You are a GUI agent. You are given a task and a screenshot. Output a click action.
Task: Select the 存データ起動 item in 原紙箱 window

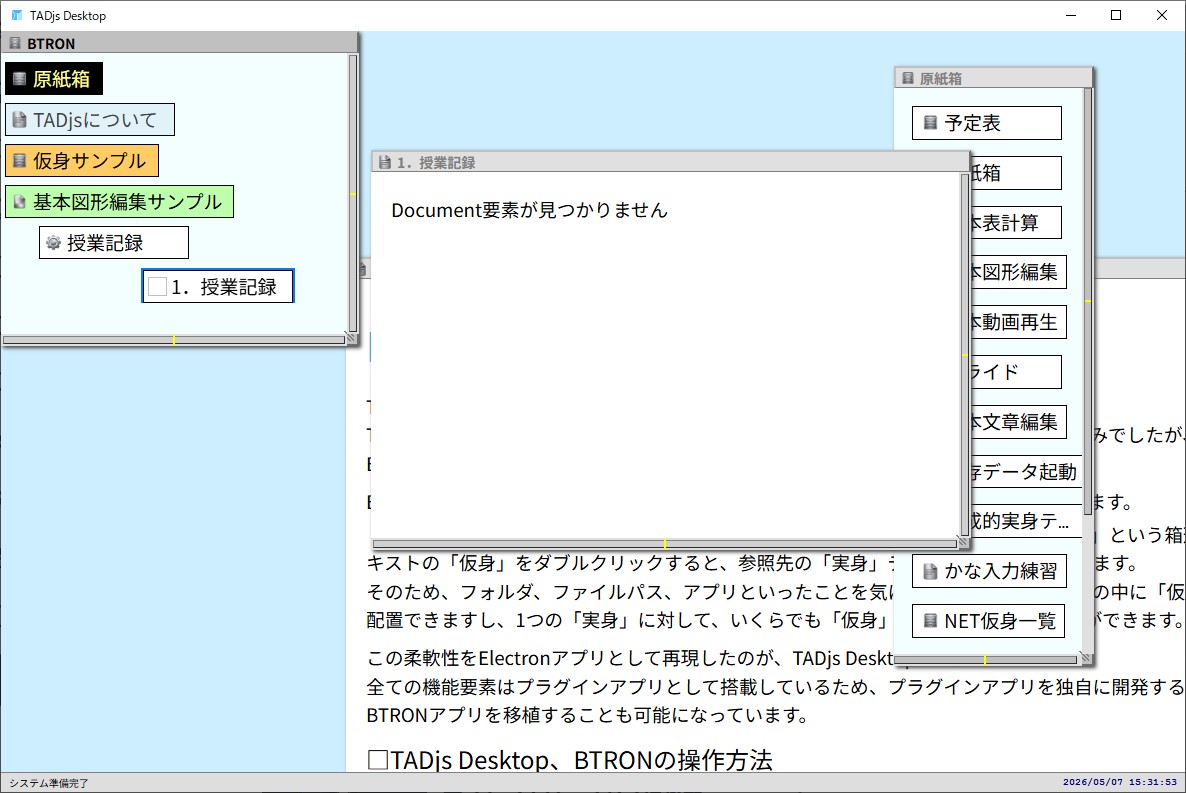click(x=1026, y=472)
